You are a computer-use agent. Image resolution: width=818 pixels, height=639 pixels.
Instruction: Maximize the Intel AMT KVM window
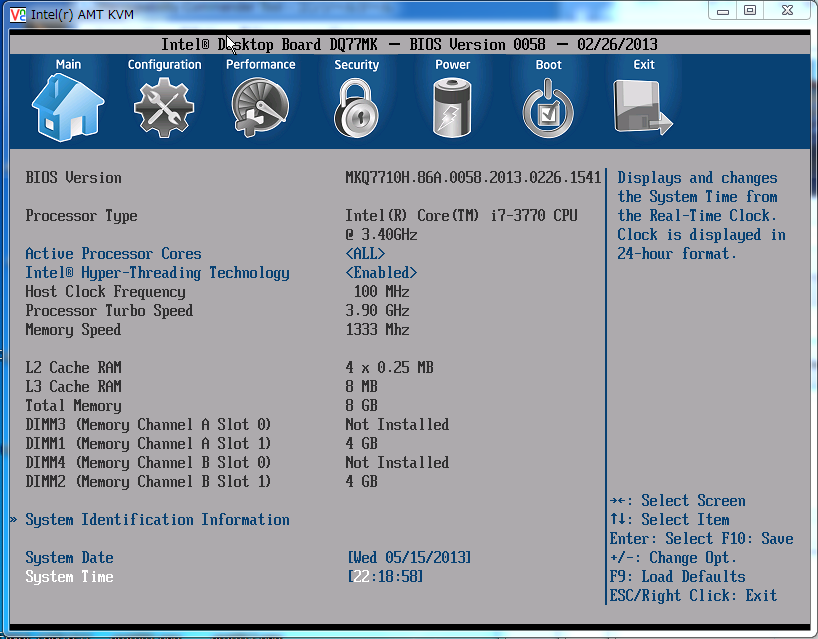pyautogui.click(x=749, y=11)
